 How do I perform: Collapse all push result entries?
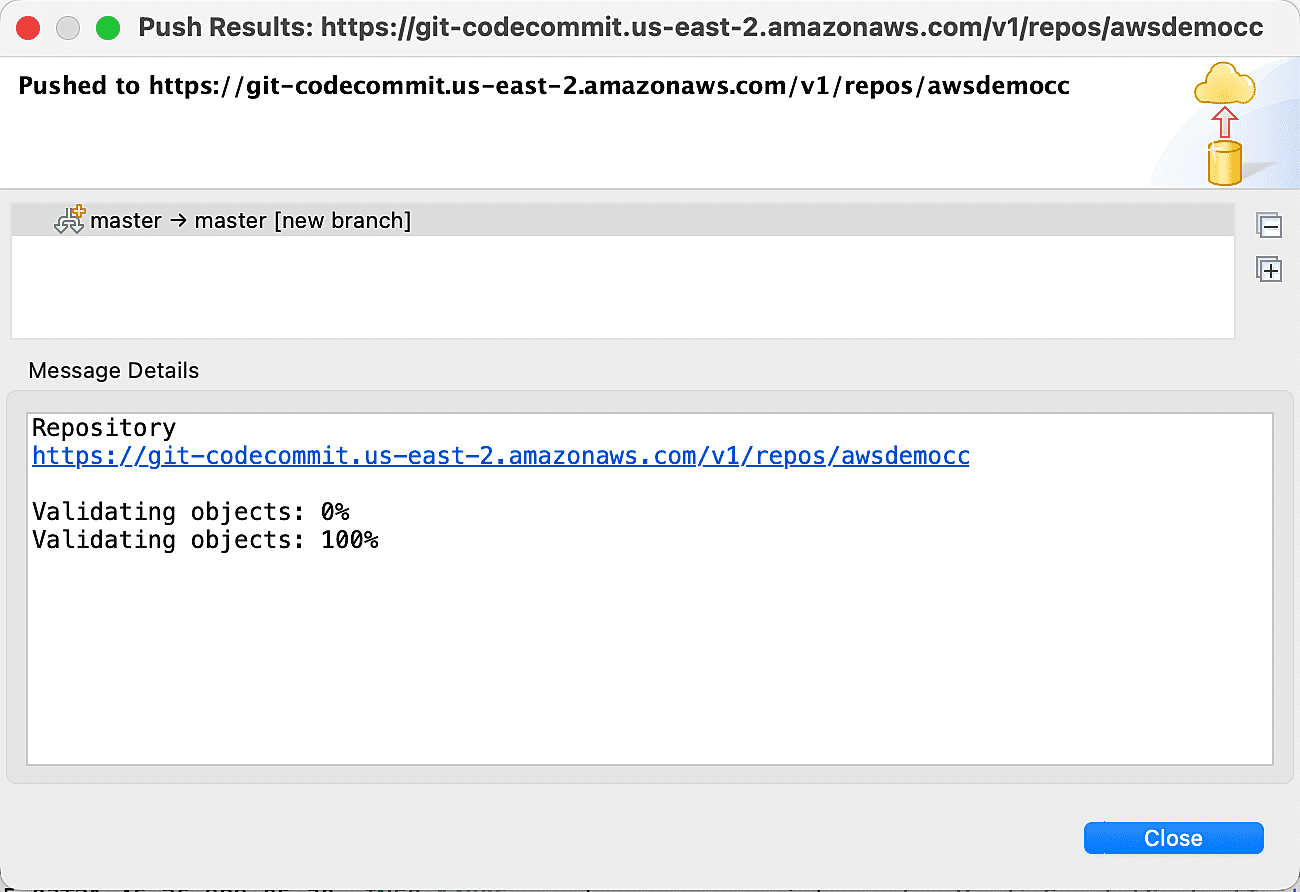(1269, 227)
